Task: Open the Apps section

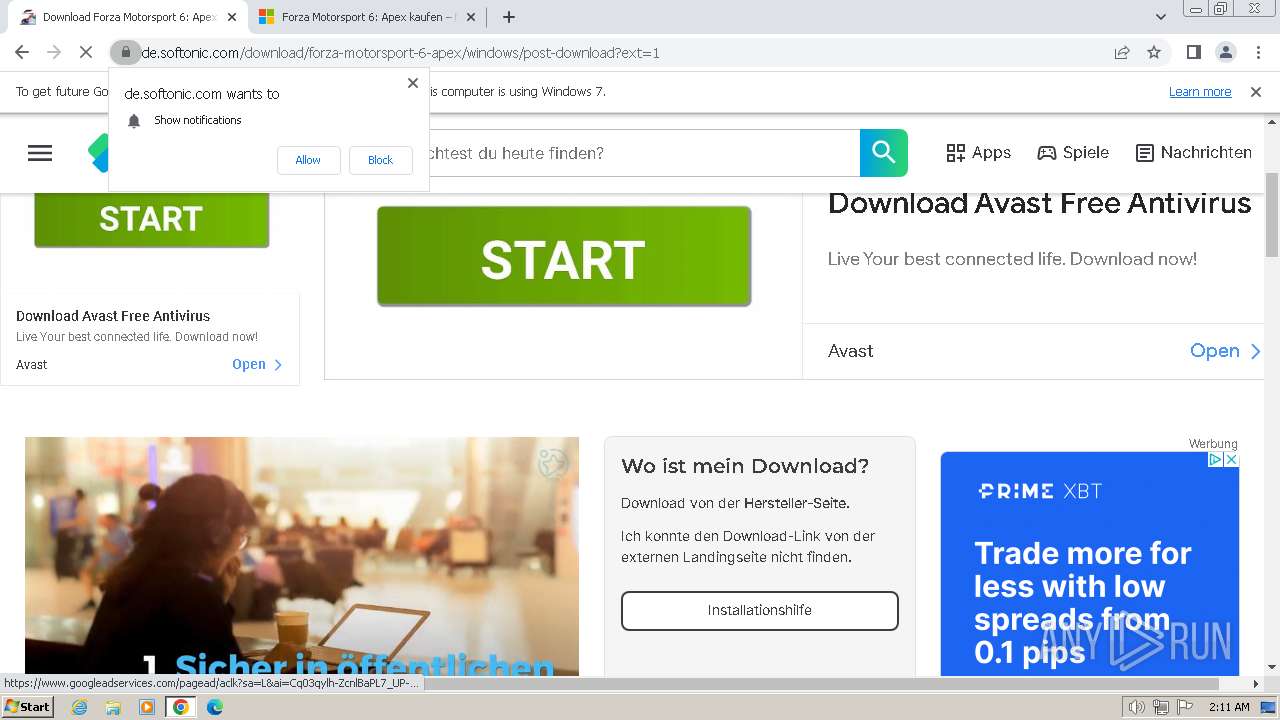Action: point(979,153)
